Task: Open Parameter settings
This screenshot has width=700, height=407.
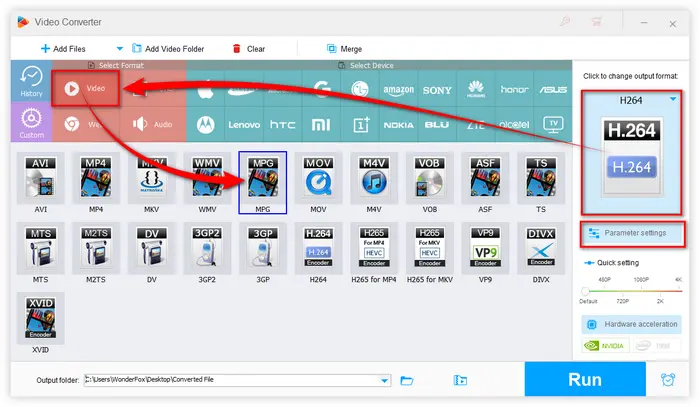Action: pyautogui.click(x=634, y=233)
